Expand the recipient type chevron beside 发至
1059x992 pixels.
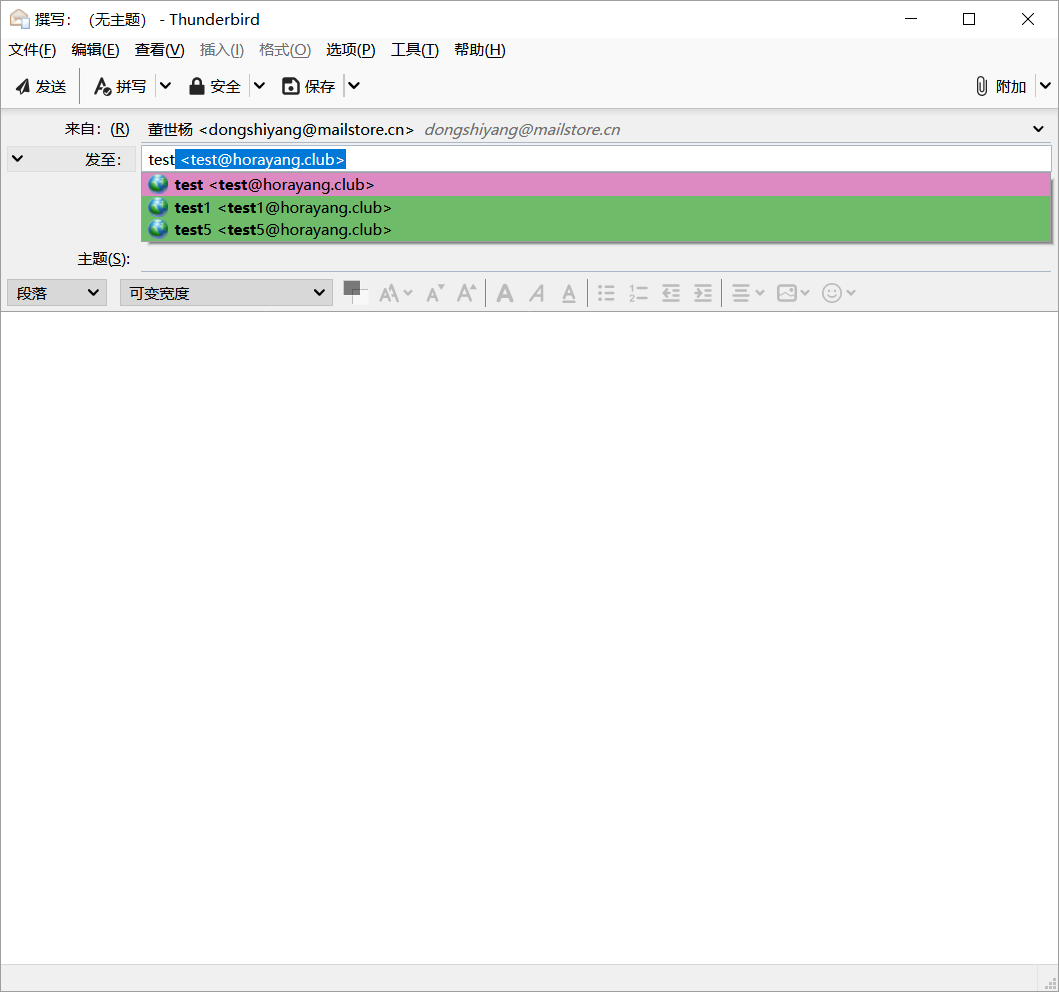pyautogui.click(x=18, y=159)
